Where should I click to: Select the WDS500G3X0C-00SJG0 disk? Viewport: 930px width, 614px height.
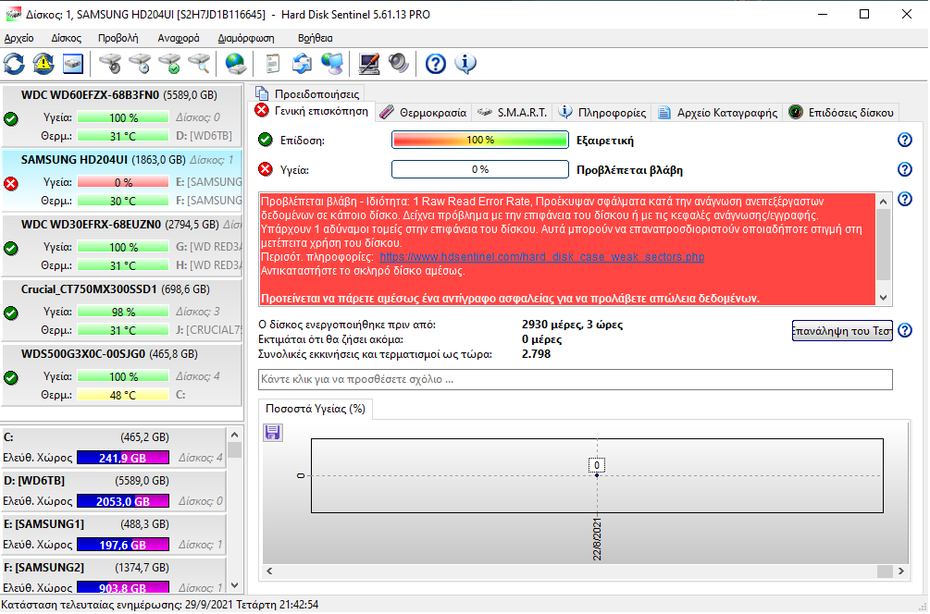click(122, 375)
